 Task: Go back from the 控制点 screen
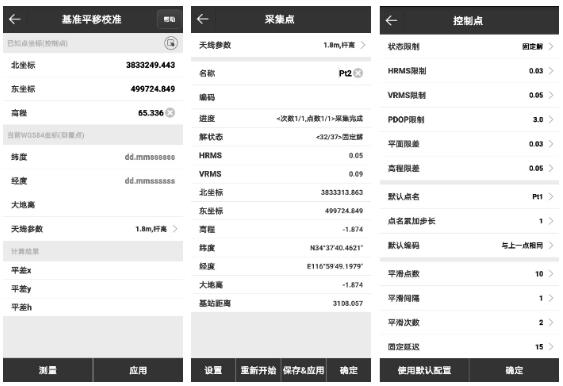tap(391, 20)
